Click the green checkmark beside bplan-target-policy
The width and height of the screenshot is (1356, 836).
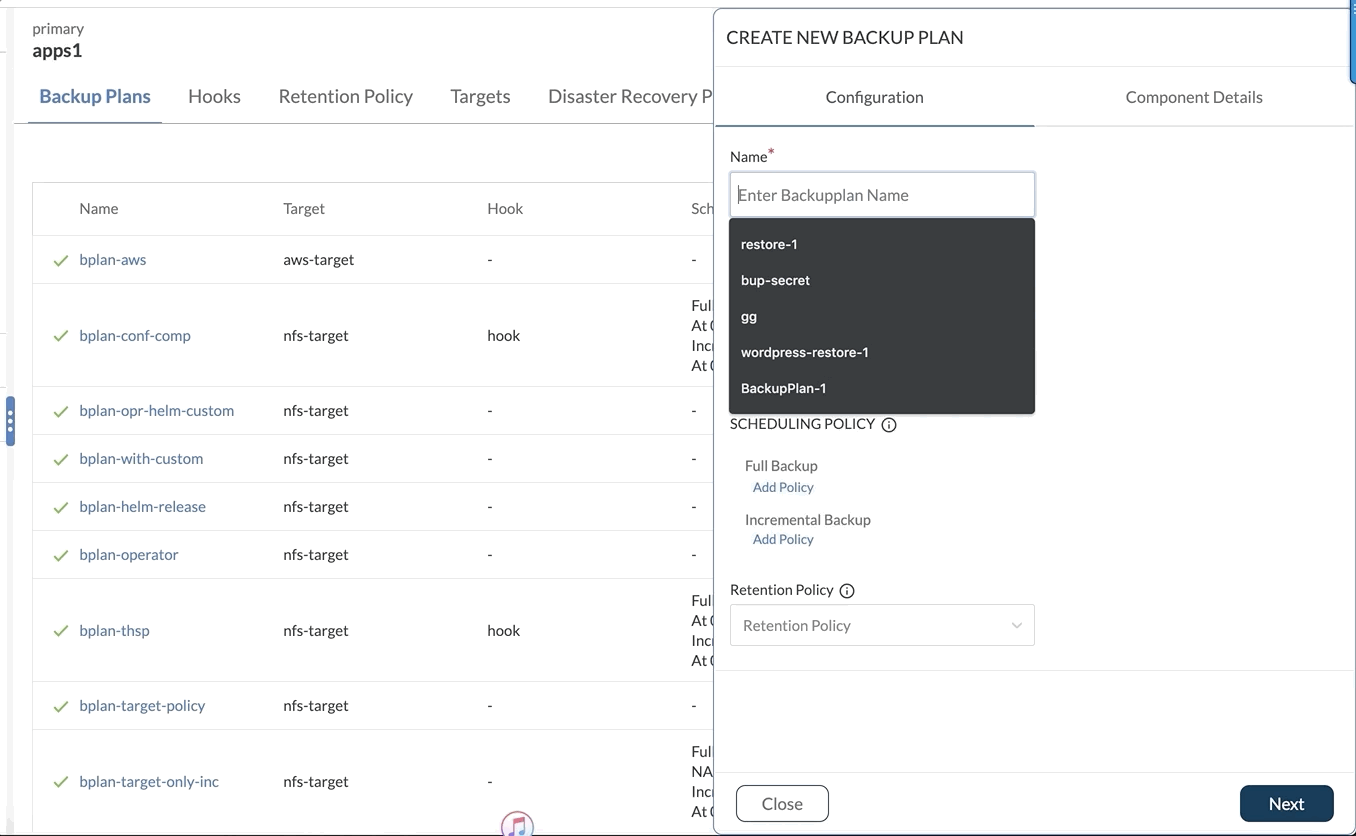pyautogui.click(x=61, y=706)
